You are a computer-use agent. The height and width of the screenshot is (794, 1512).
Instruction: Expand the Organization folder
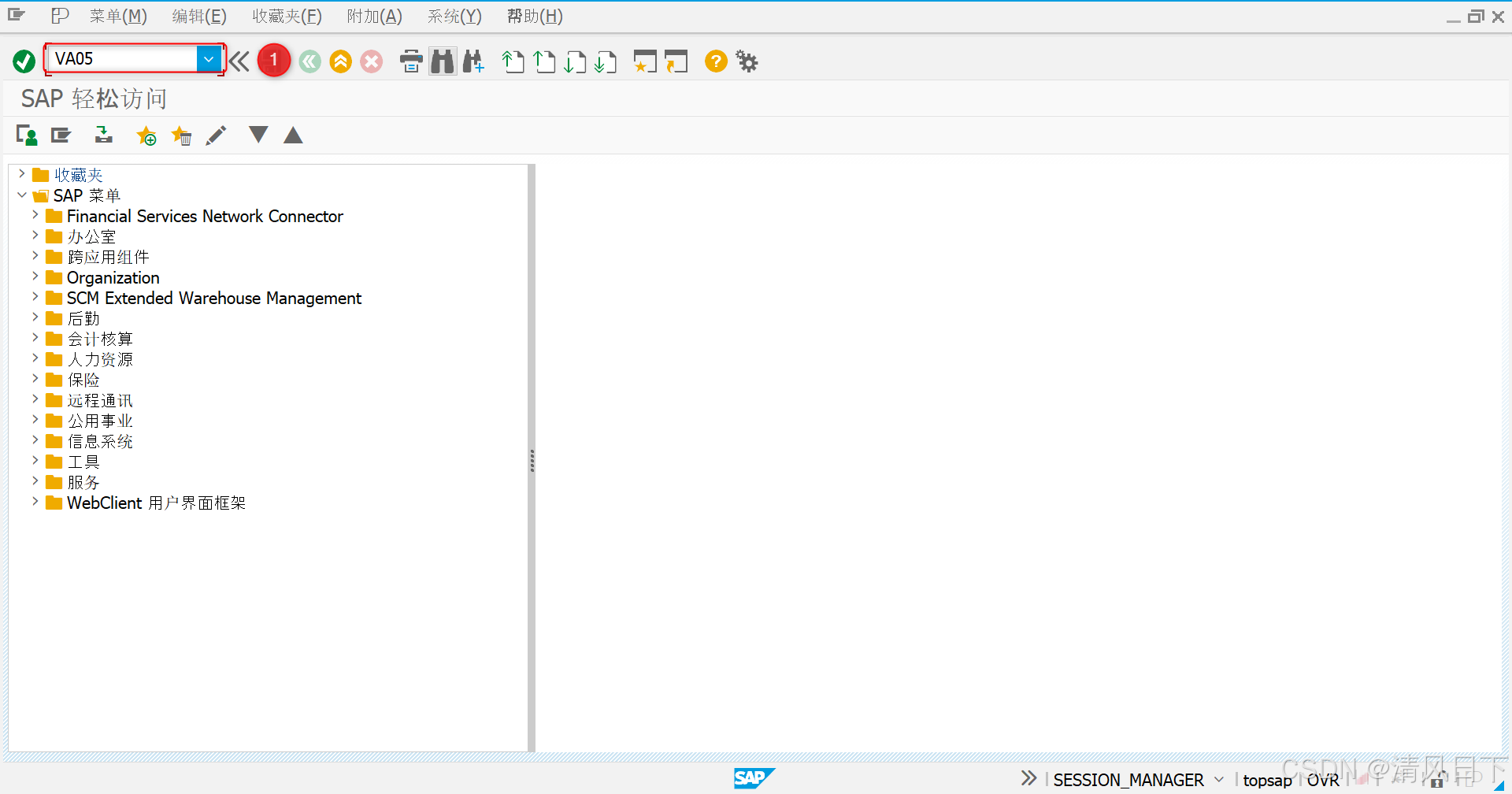click(x=35, y=276)
